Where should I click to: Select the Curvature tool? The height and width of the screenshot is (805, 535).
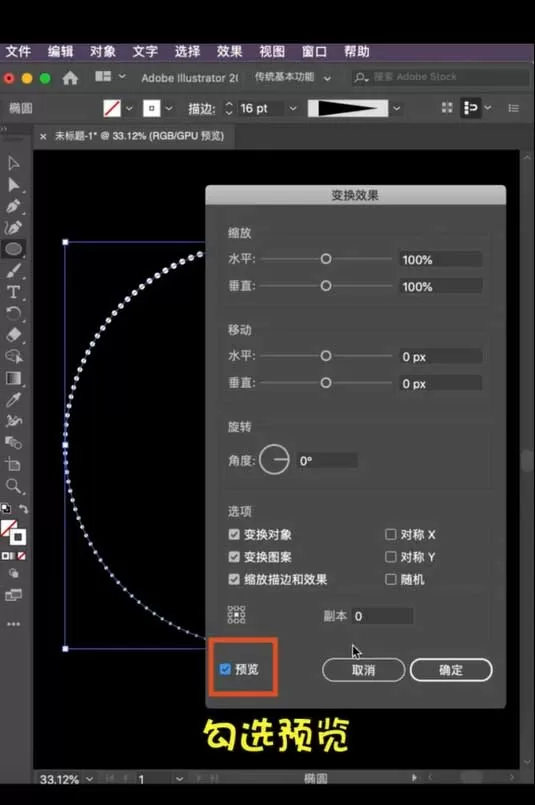[x=13, y=227]
